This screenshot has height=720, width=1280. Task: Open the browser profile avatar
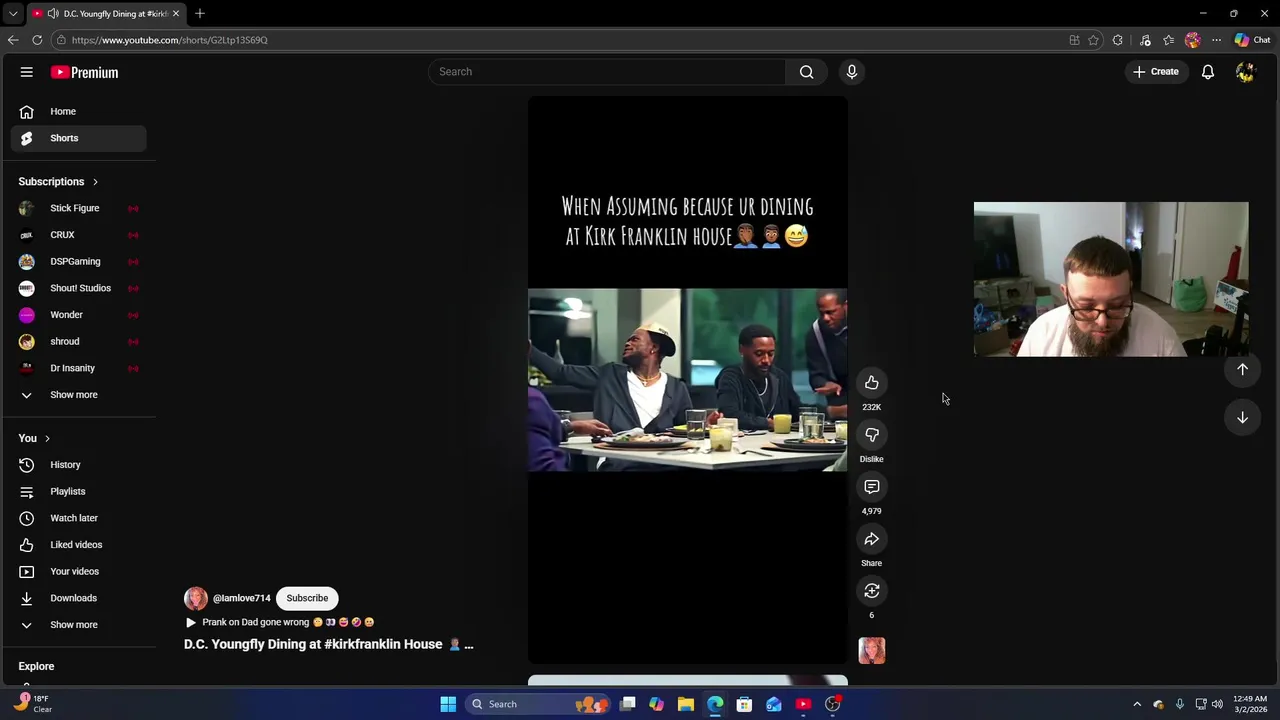pyautogui.click(x=1192, y=40)
